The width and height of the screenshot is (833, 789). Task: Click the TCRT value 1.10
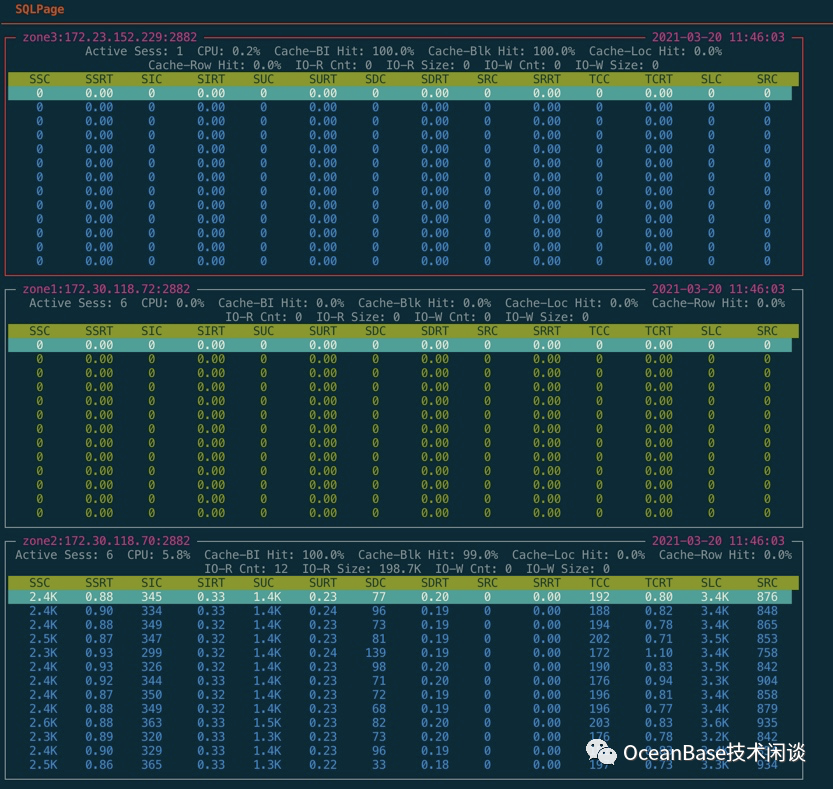tap(659, 653)
